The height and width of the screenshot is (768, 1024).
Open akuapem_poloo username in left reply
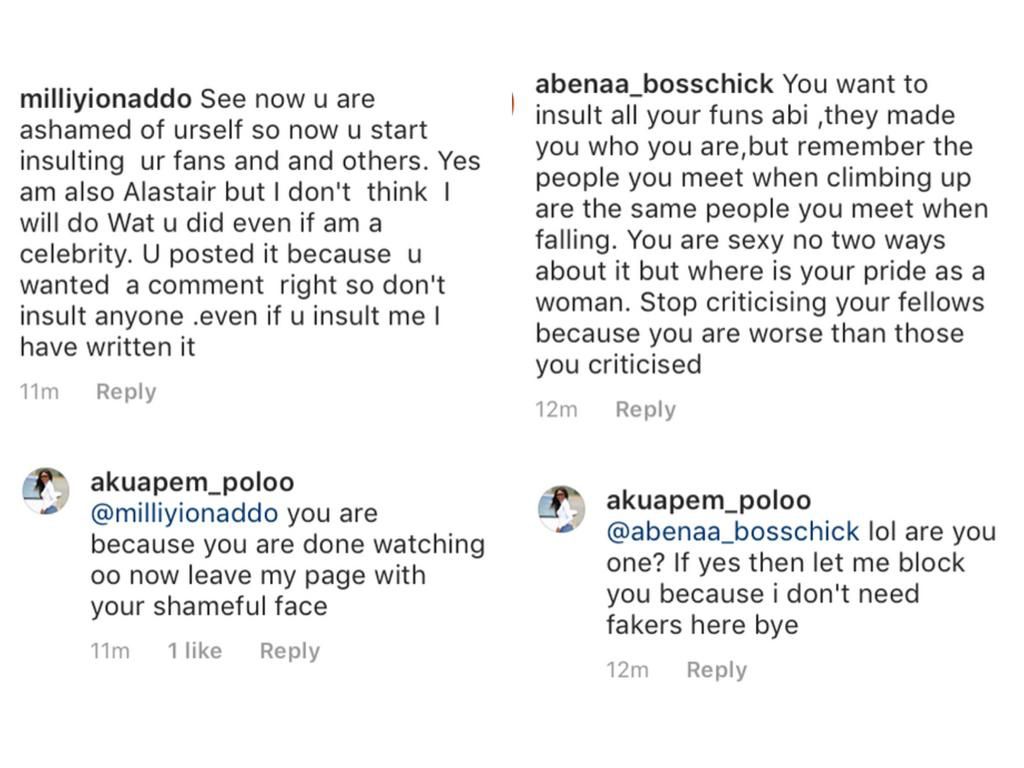[192, 483]
